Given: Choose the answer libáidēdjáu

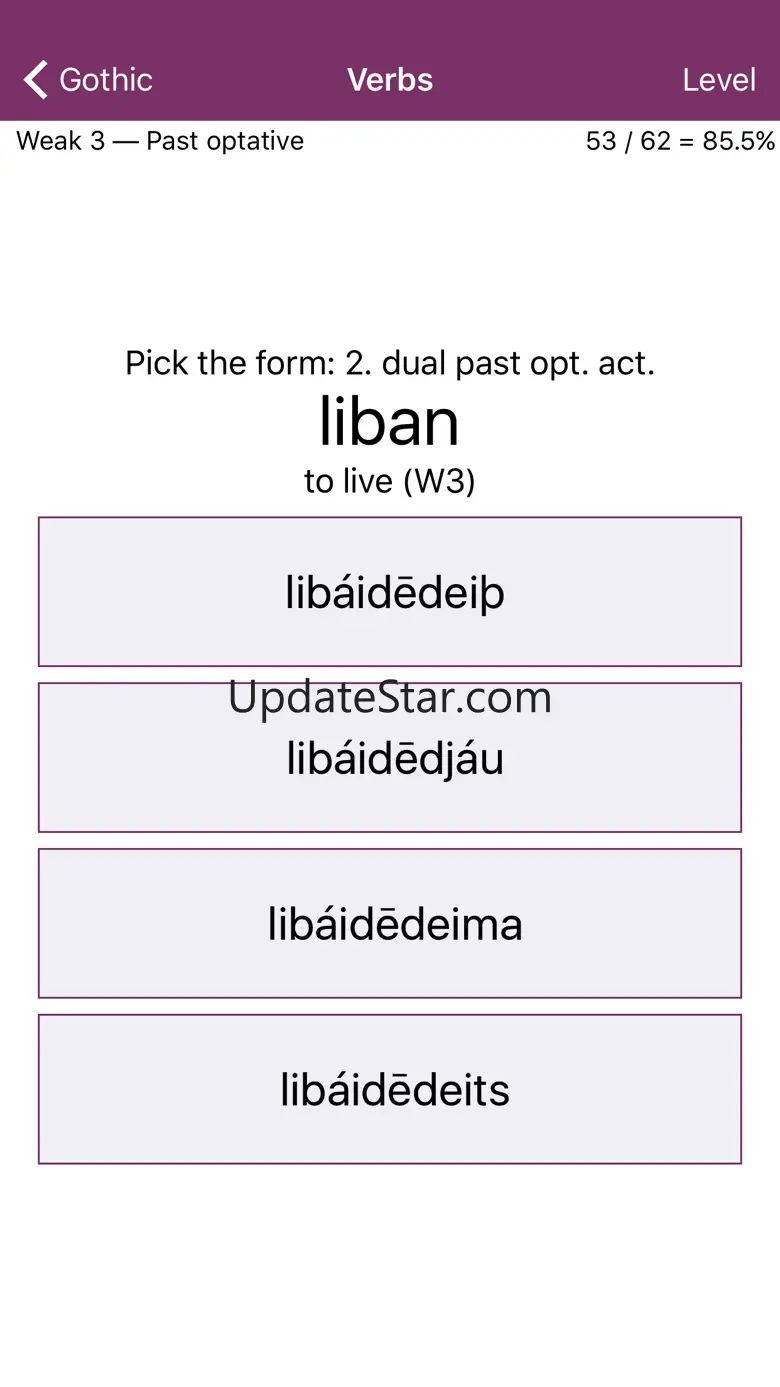Looking at the screenshot, I should (x=390, y=758).
